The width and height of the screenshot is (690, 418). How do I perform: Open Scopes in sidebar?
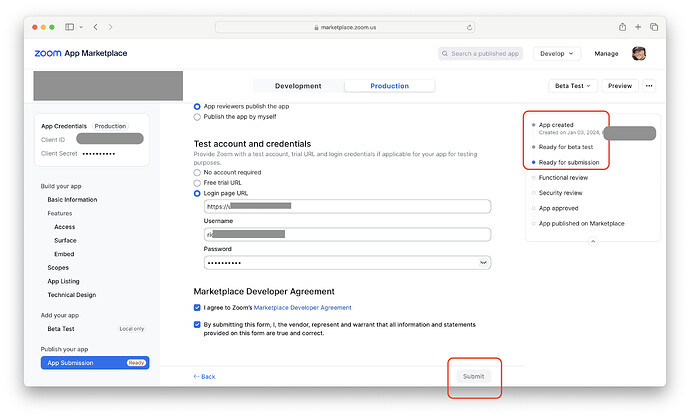coord(58,268)
